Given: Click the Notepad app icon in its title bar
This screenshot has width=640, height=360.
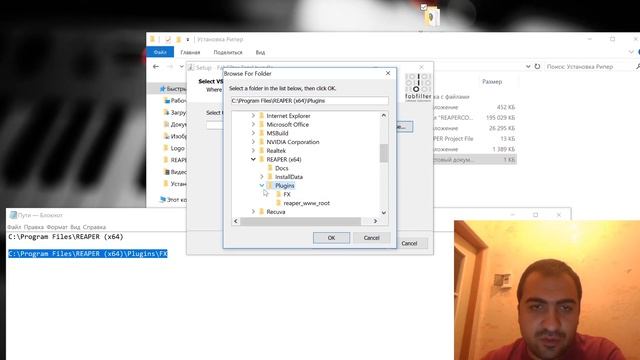Looking at the screenshot, I should point(13,215).
